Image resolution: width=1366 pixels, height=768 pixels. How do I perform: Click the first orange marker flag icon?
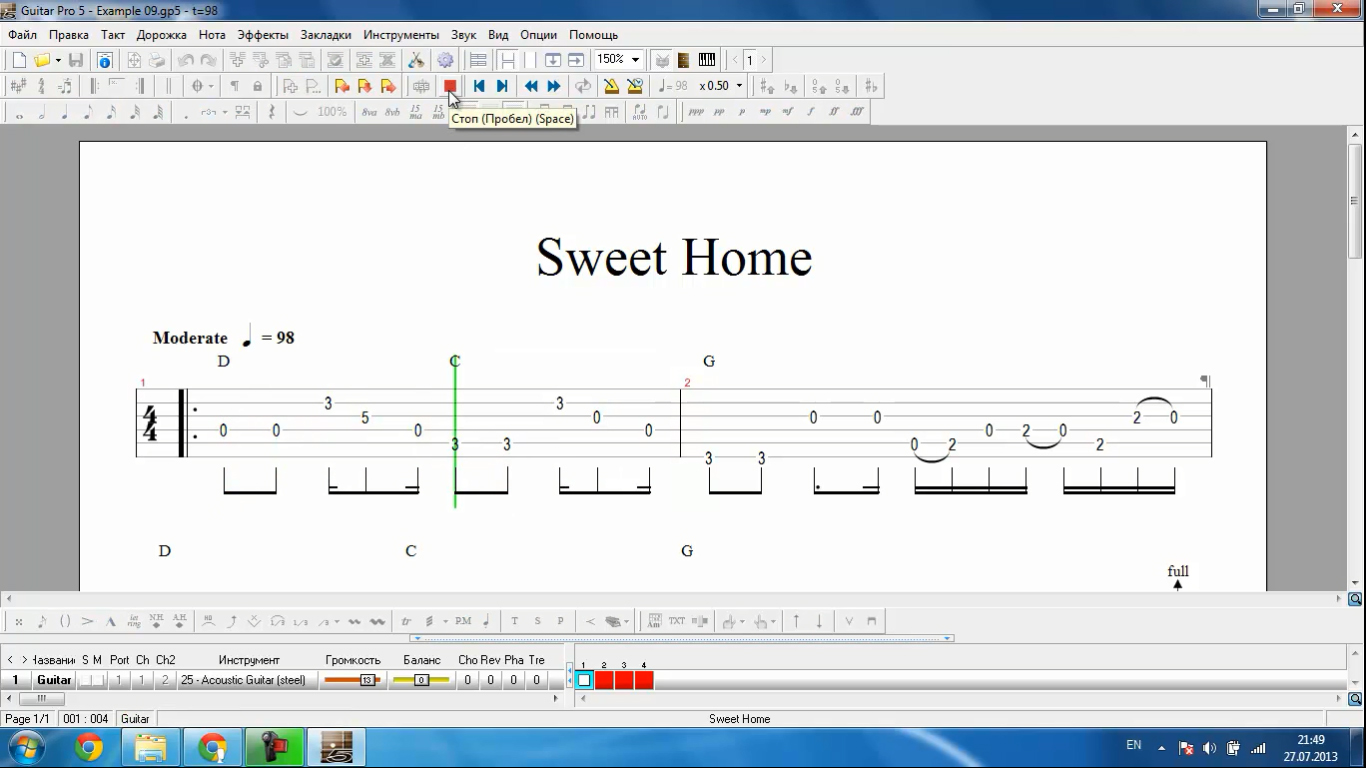coord(342,86)
